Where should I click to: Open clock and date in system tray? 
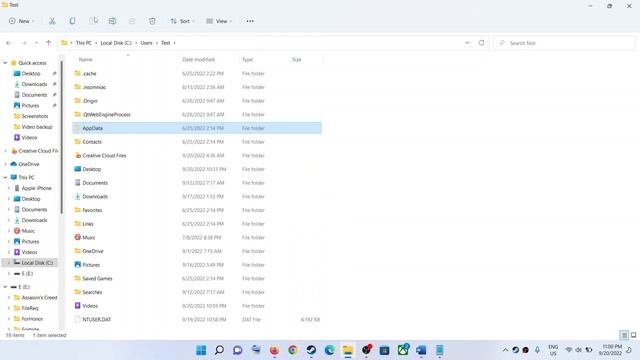click(611, 350)
